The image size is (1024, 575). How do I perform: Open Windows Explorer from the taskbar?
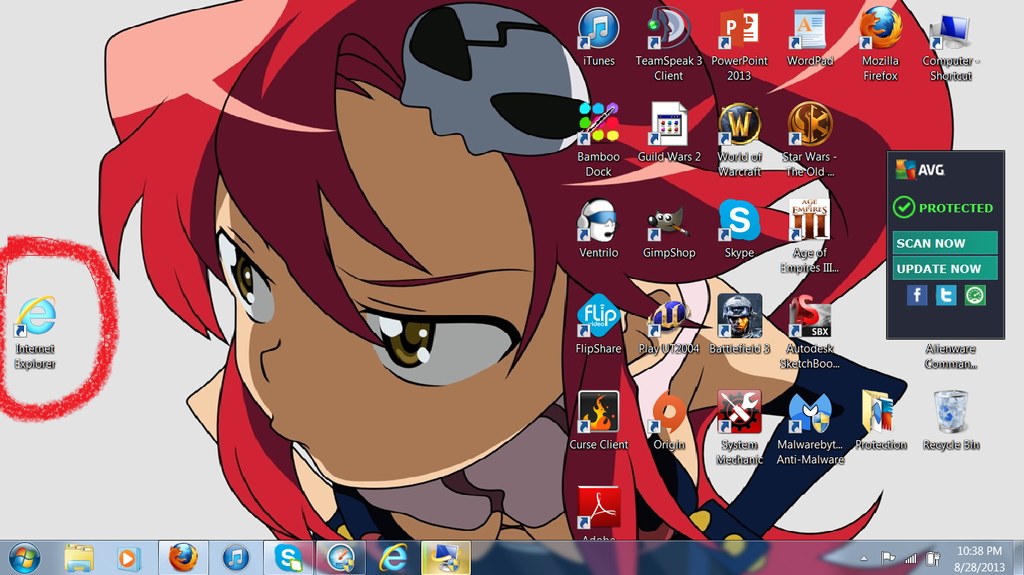click(x=79, y=558)
